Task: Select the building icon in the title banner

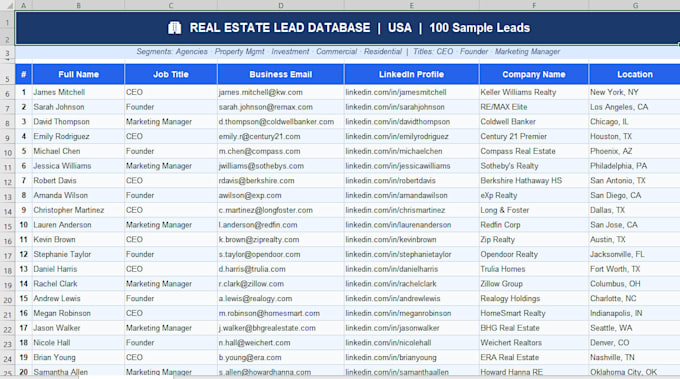Action: (x=174, y=28)
